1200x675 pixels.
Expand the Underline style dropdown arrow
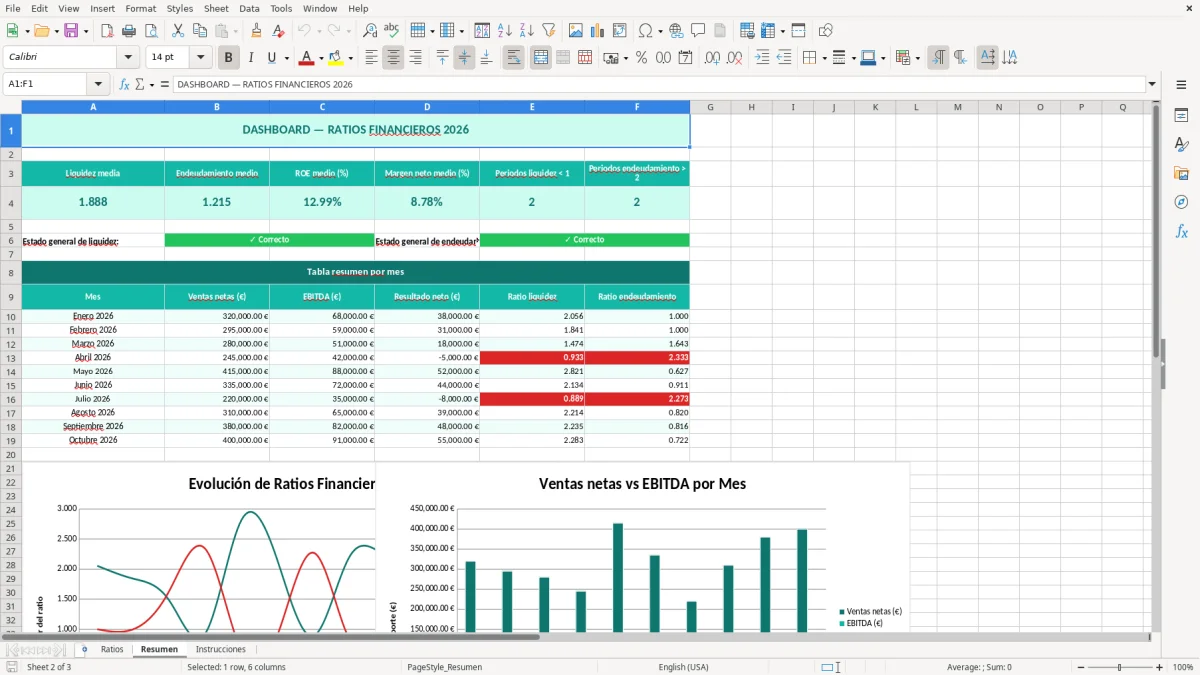coord(286,58)
